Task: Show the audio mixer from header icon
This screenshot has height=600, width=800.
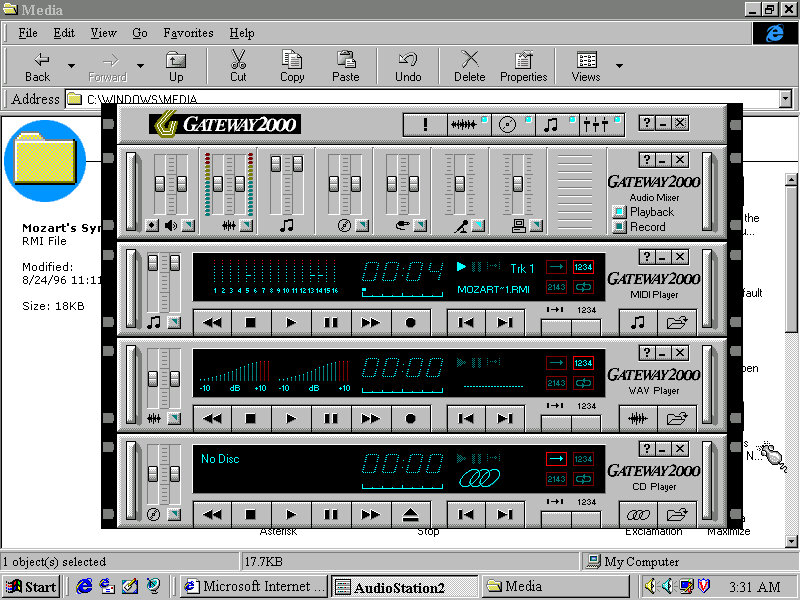Action: click(x=596, y=124)
